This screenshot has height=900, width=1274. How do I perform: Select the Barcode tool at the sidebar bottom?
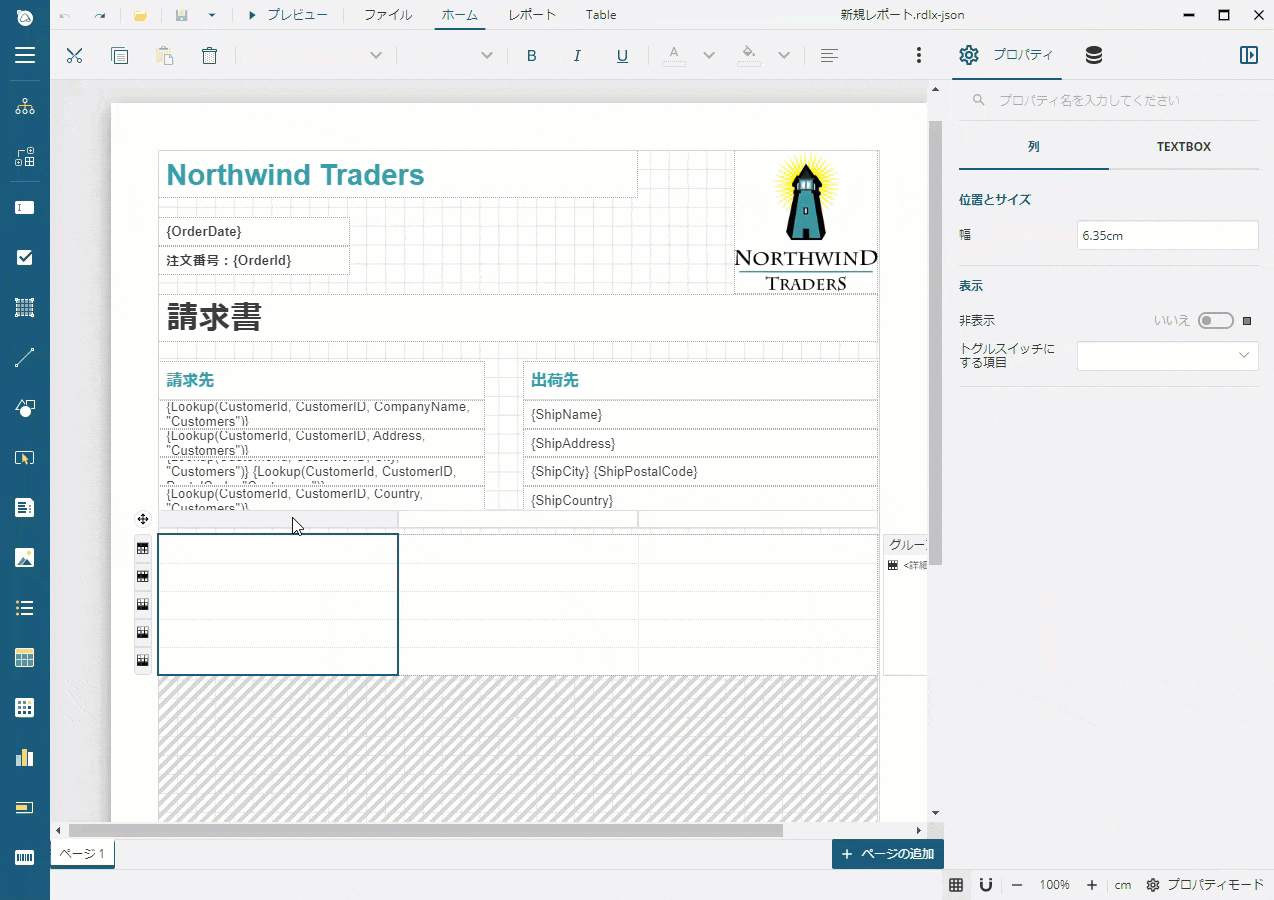point(24,857)
